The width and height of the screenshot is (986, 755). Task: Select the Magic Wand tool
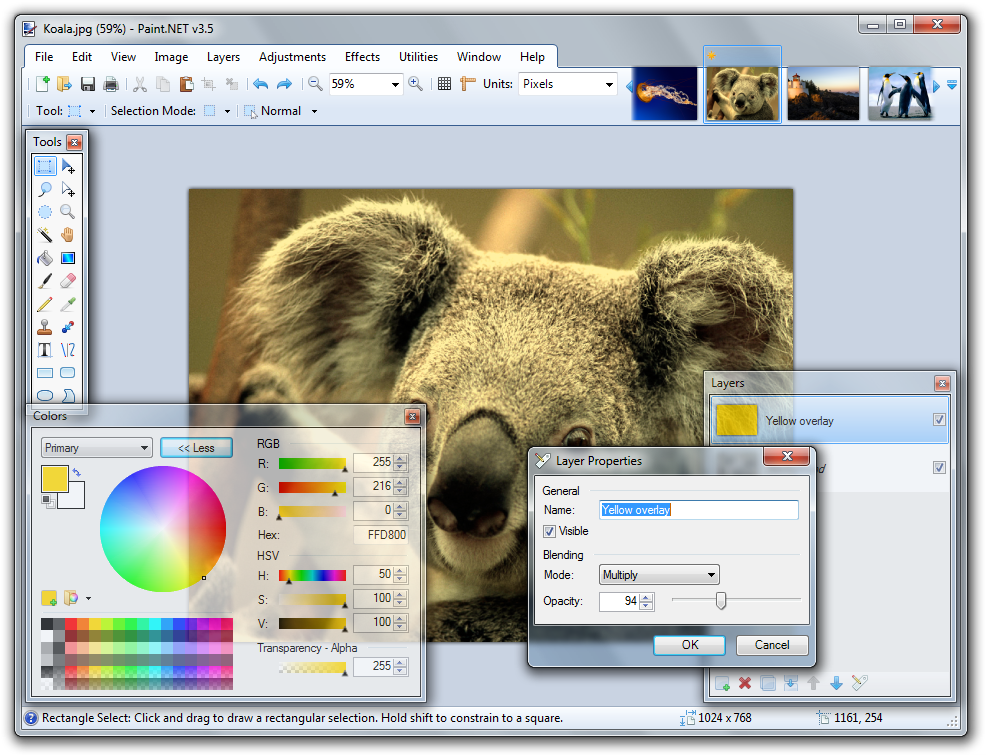click(x=45, y=235)
